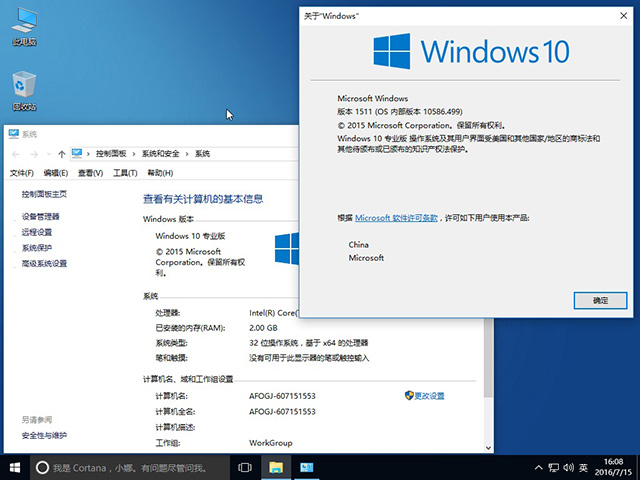Open the 工具(T) menu
Screen dimensions: 640x480
[125, 173]
